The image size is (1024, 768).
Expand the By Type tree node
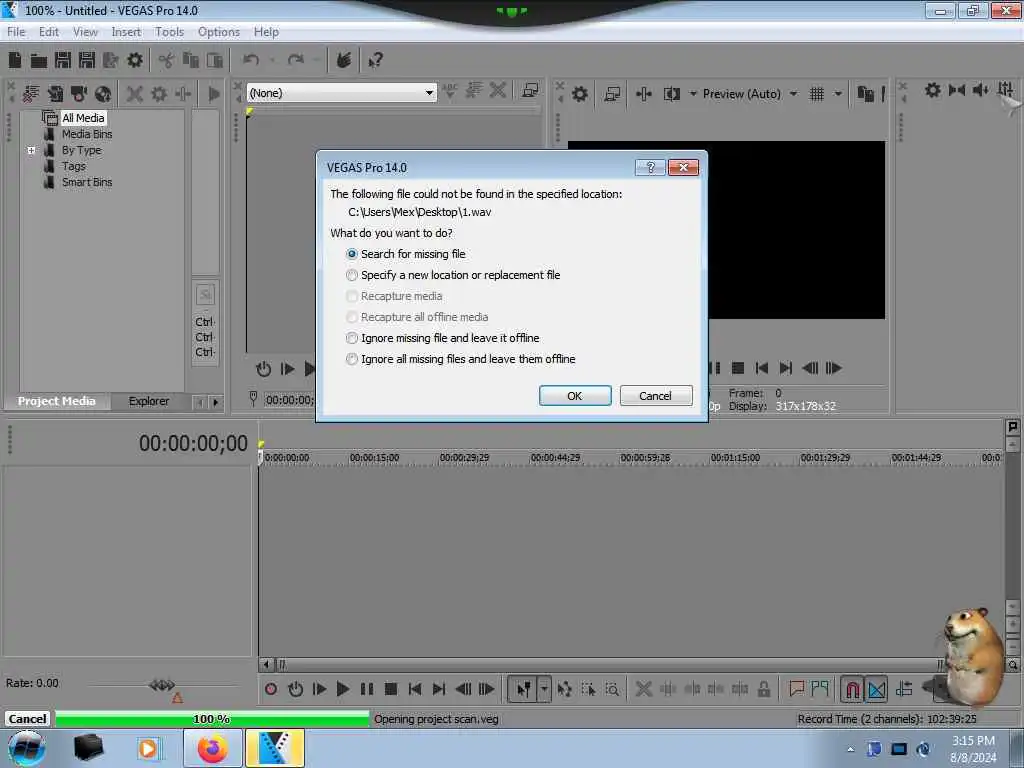pyautogui.click(x=31, y=150)
